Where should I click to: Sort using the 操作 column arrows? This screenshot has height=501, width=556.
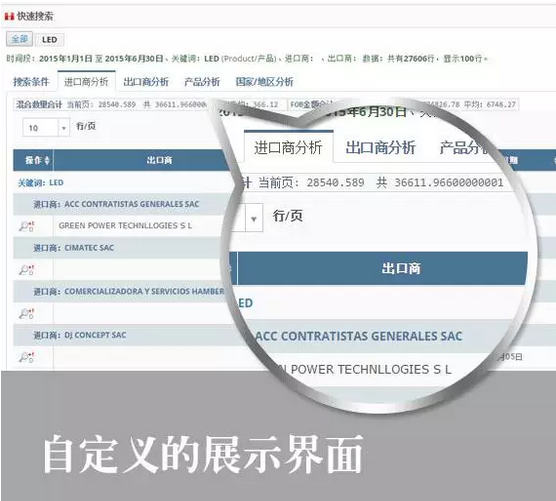(x=47, y=160)
